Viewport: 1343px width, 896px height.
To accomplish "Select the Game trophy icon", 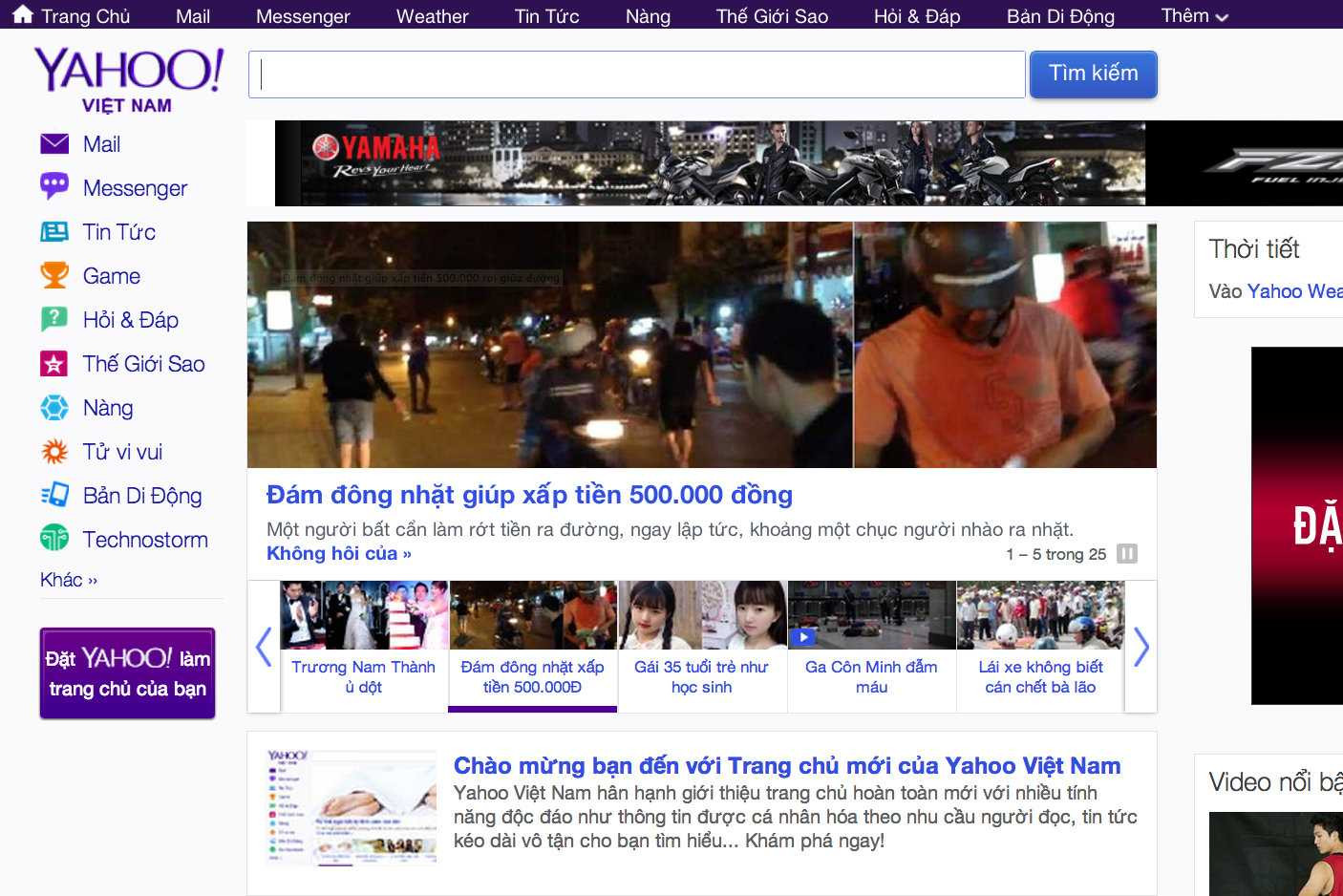I will (x=54, y=276).
